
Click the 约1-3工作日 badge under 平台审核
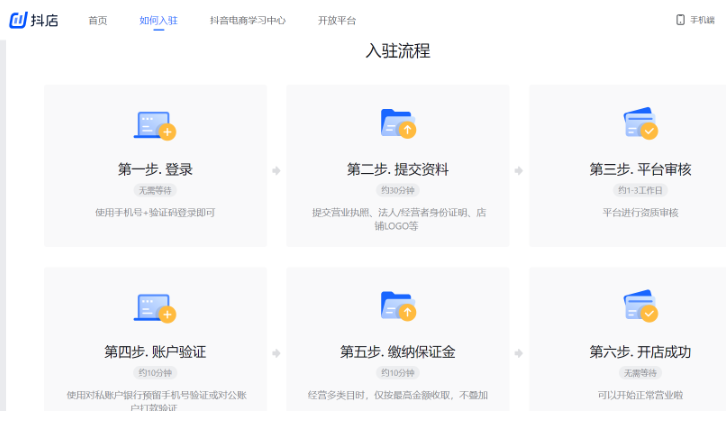point(640,190)
